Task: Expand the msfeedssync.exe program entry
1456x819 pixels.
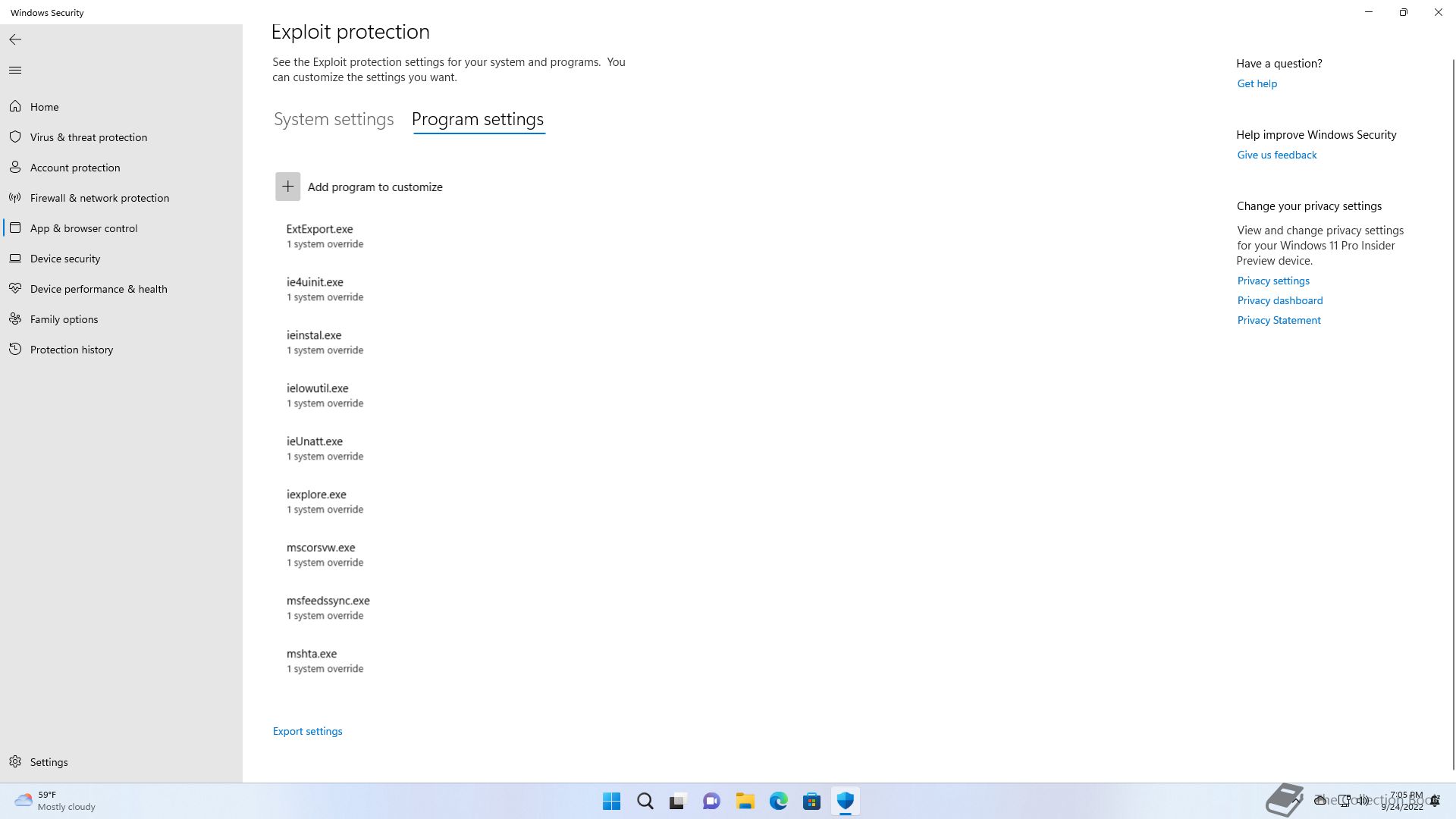Action: pos(328,607)
